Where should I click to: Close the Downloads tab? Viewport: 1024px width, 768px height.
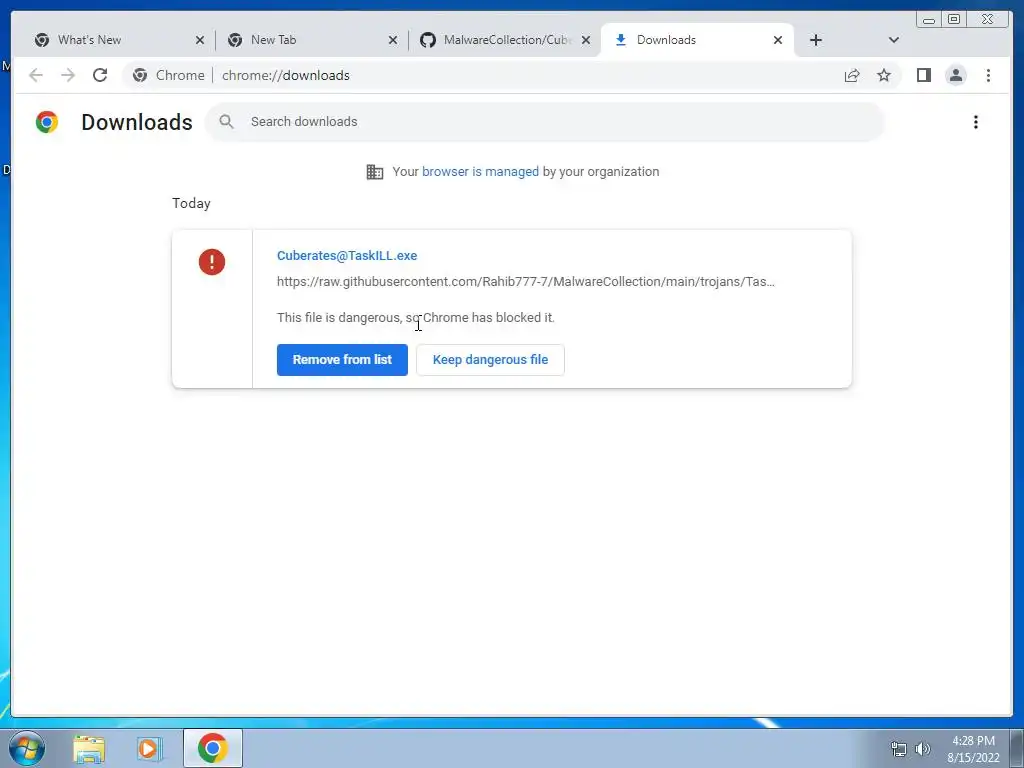point(778,40)
